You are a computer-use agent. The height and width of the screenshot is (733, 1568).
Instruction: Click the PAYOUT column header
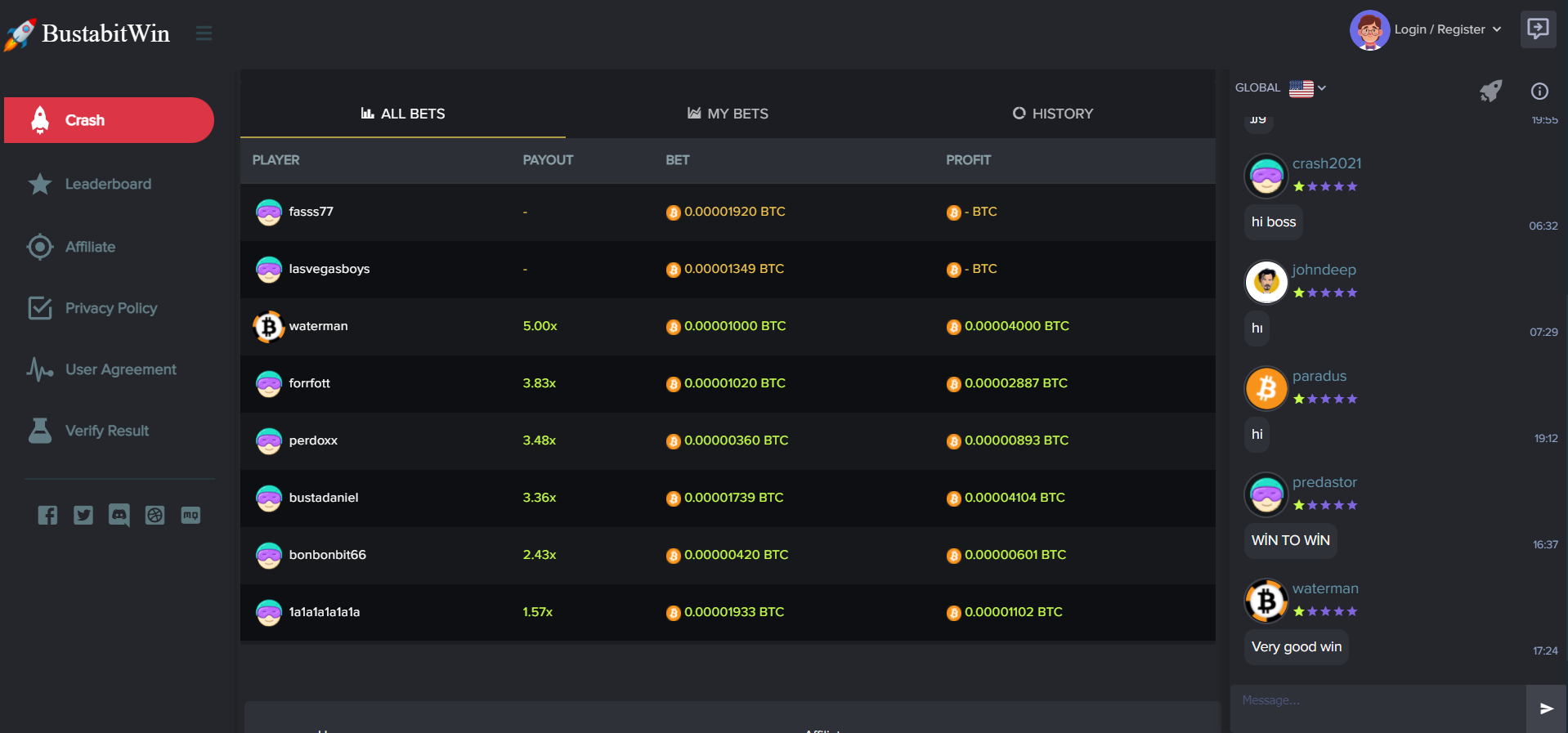tap(548, 160)
